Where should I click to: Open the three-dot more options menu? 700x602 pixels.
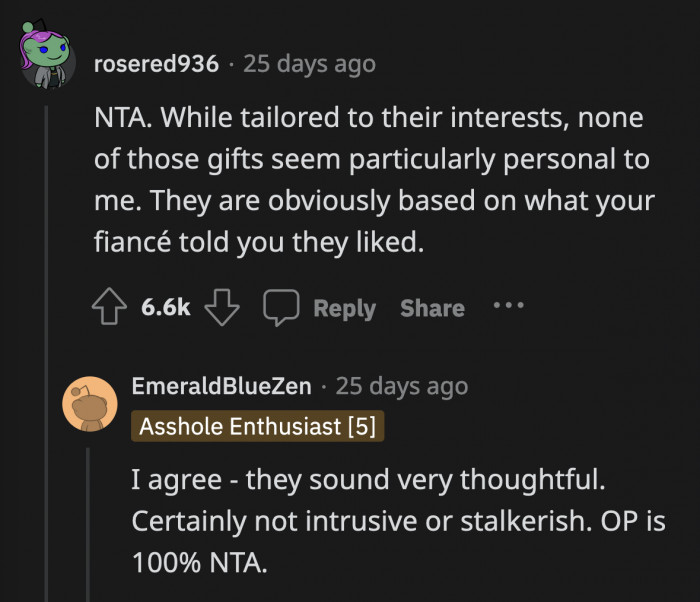click(508, 307)
